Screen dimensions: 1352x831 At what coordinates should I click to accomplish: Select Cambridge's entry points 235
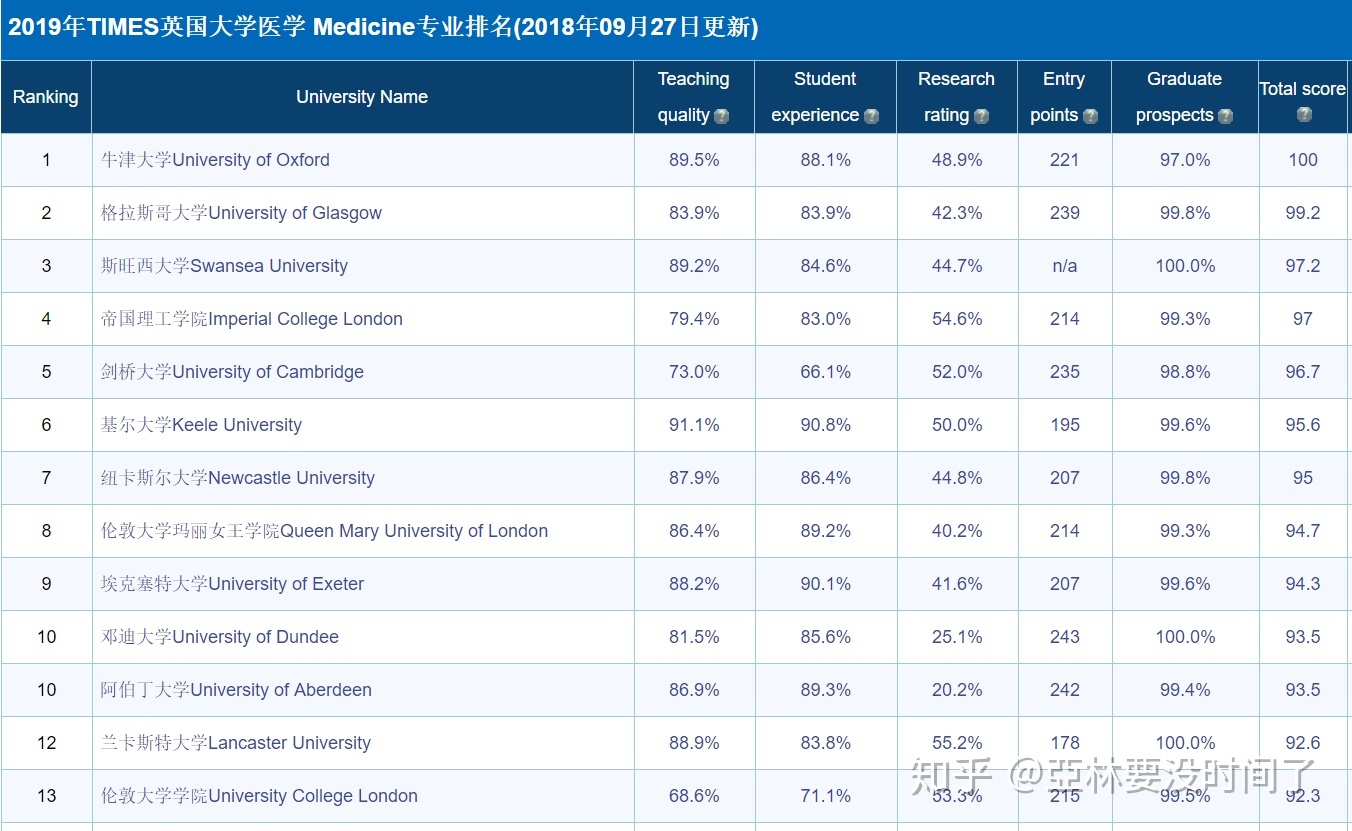click(1065, 372)
